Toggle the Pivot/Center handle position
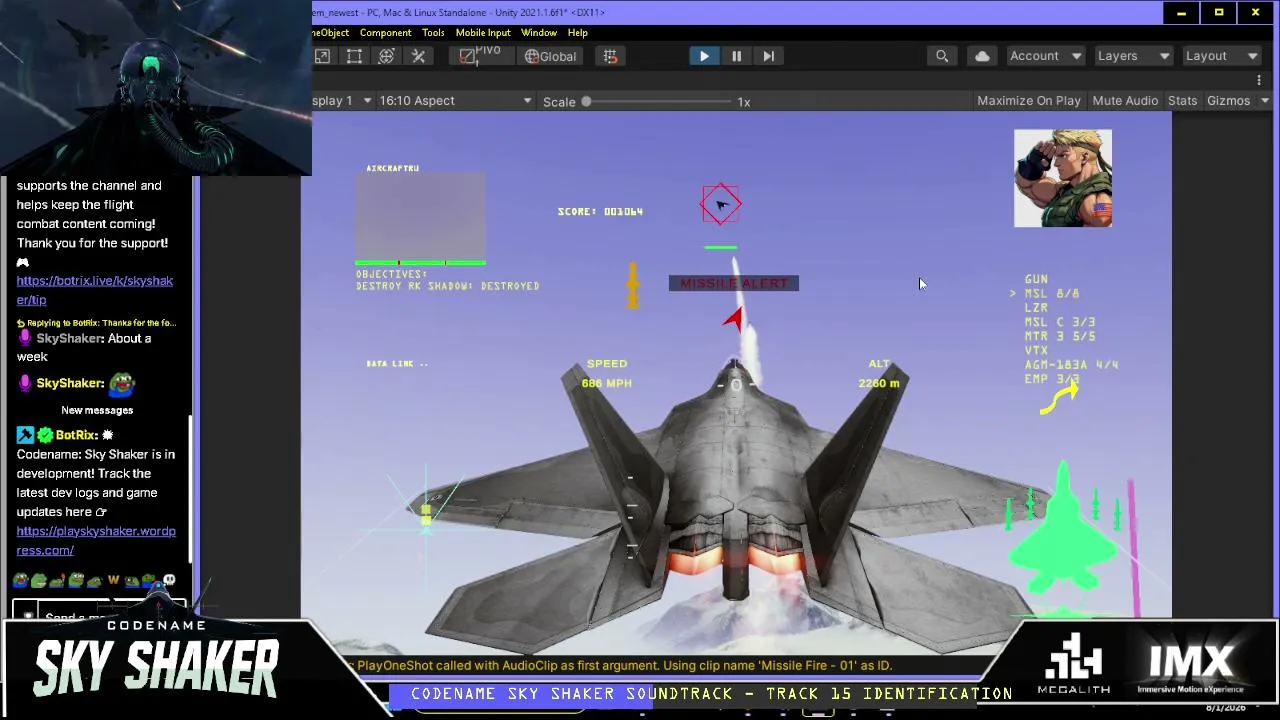The height and width of the screenshot is (720, 1280). 481,56
